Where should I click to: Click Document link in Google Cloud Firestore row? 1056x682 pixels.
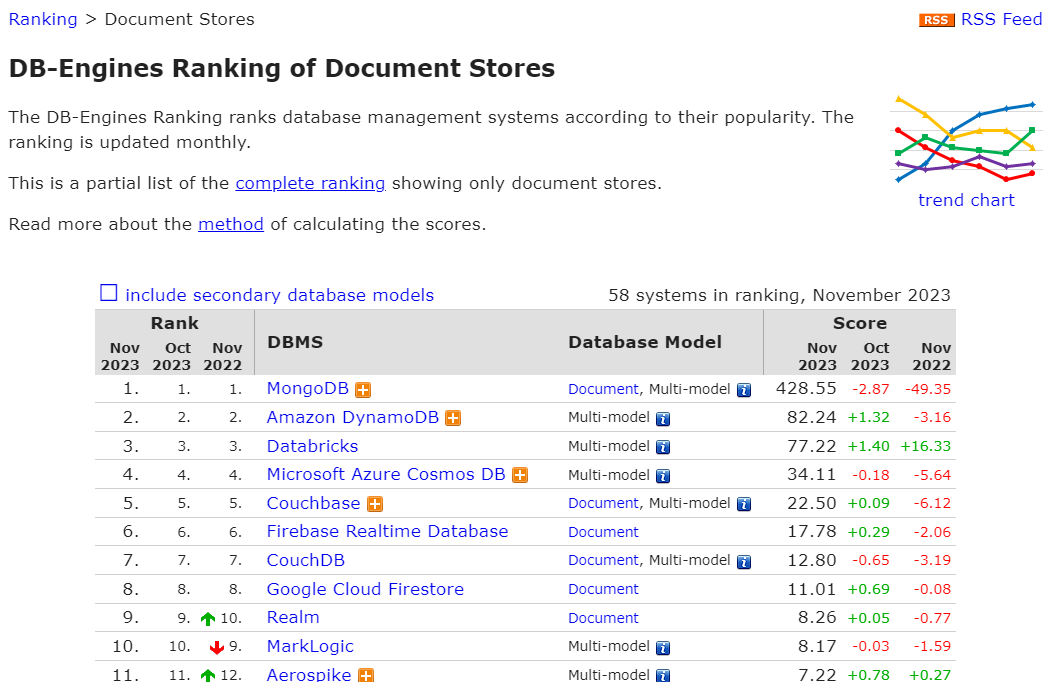[x=603, y=589]
